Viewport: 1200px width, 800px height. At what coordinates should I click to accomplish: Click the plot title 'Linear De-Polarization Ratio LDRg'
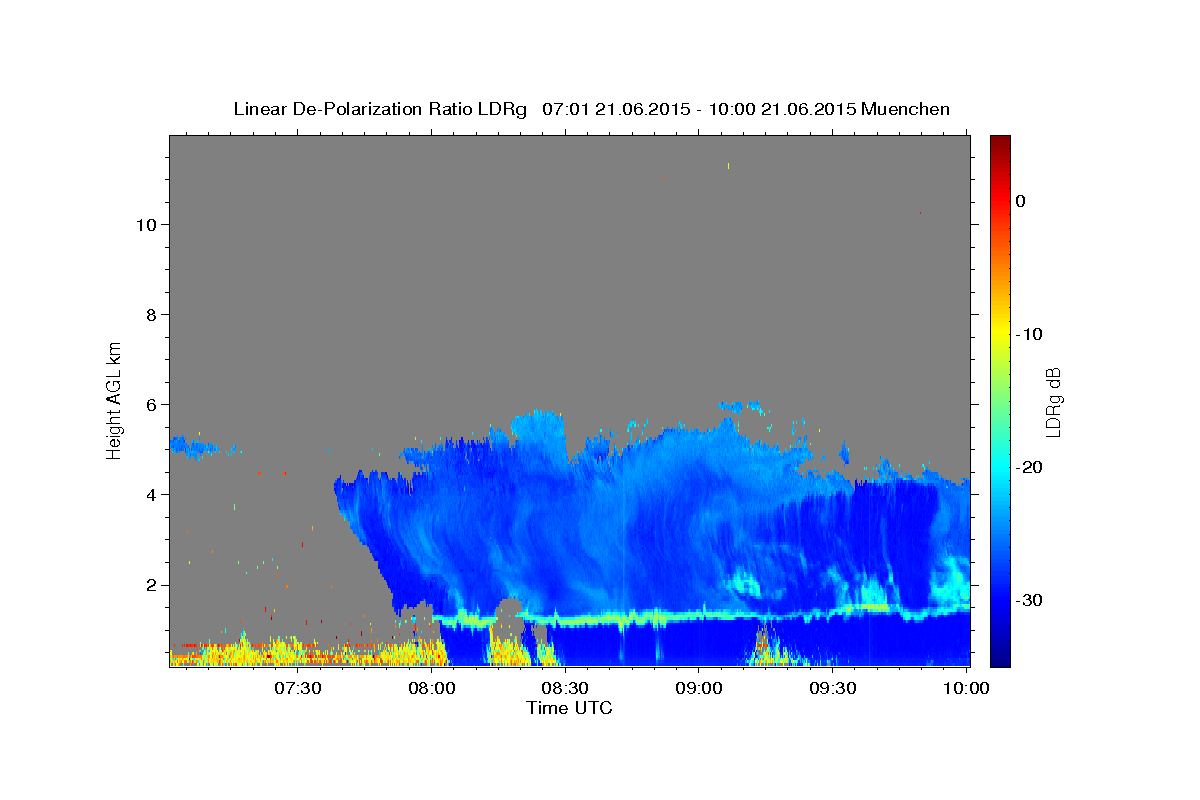(x=380, y=109)
